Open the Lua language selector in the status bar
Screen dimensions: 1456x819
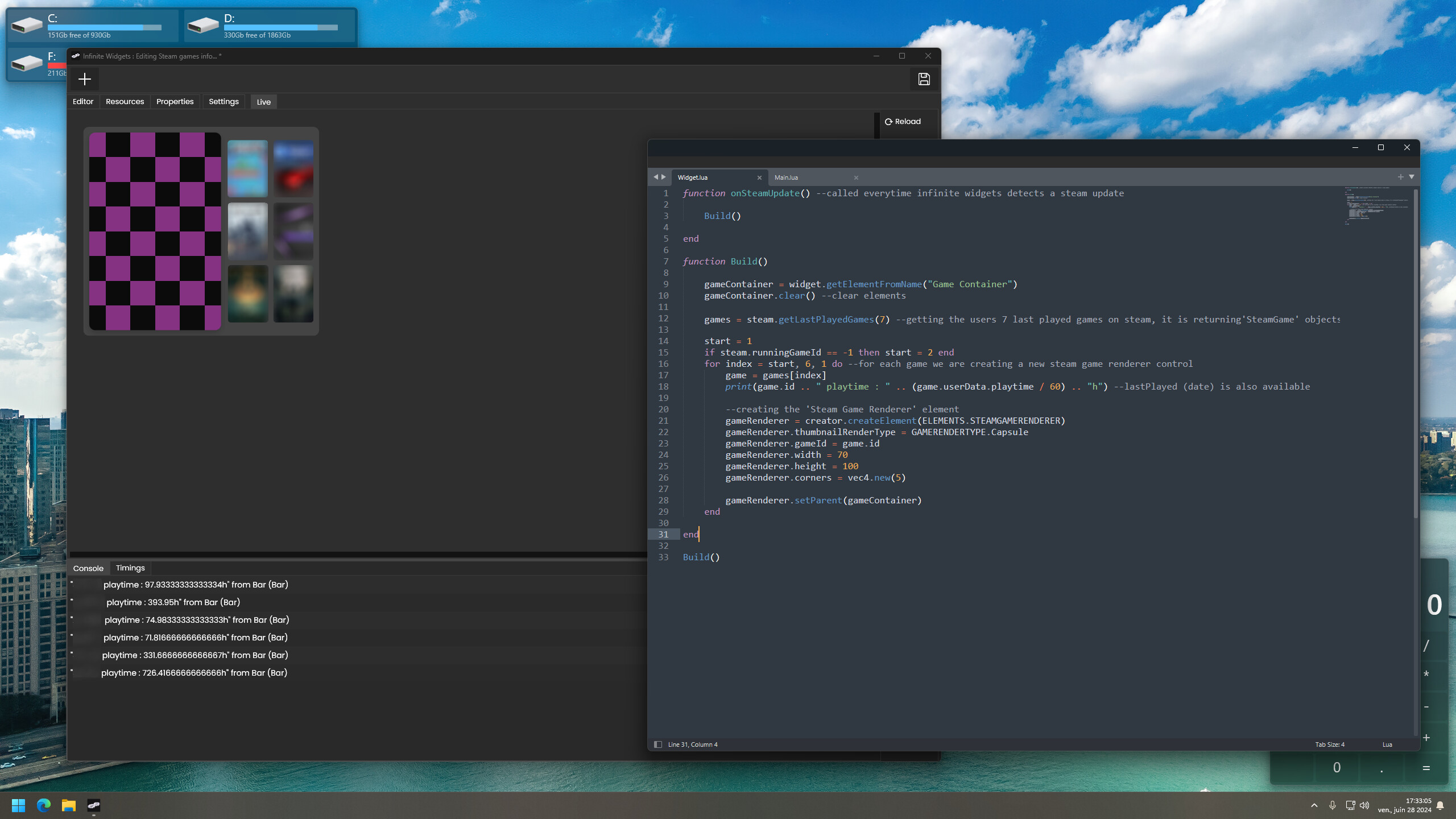[x=1388, y=744]
